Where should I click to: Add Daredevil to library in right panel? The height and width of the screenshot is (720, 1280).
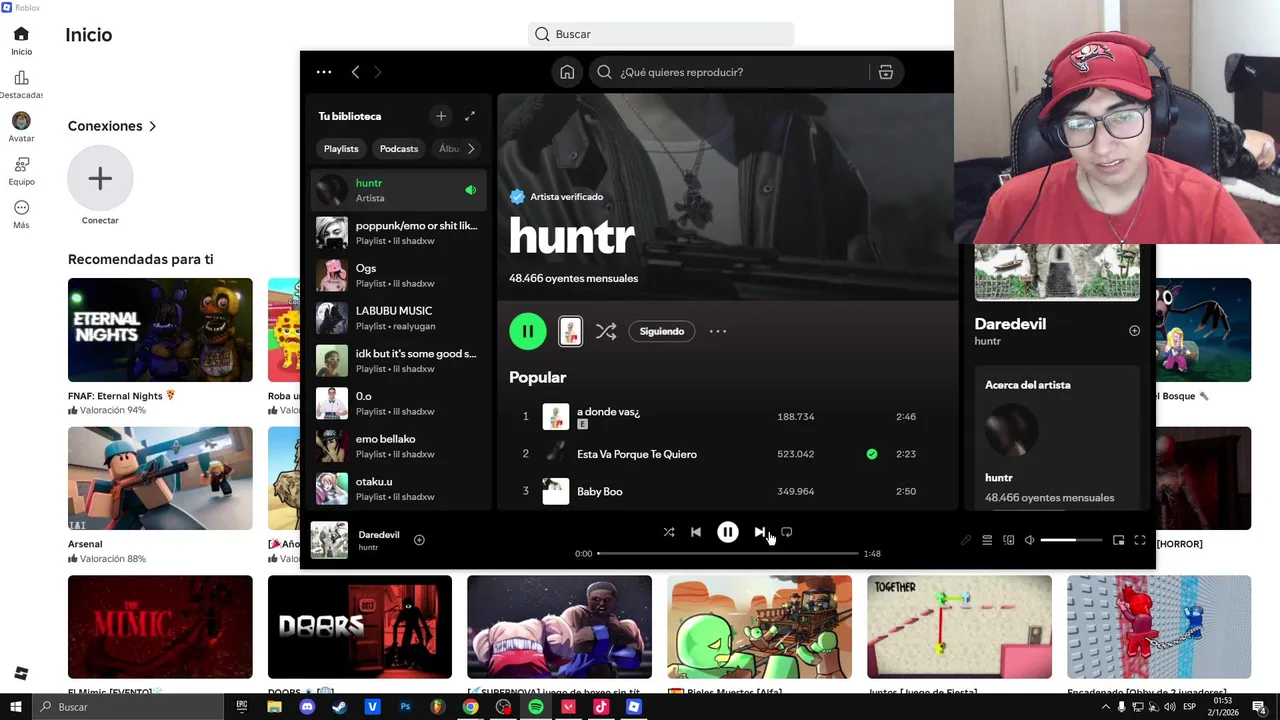point(1134,331)
